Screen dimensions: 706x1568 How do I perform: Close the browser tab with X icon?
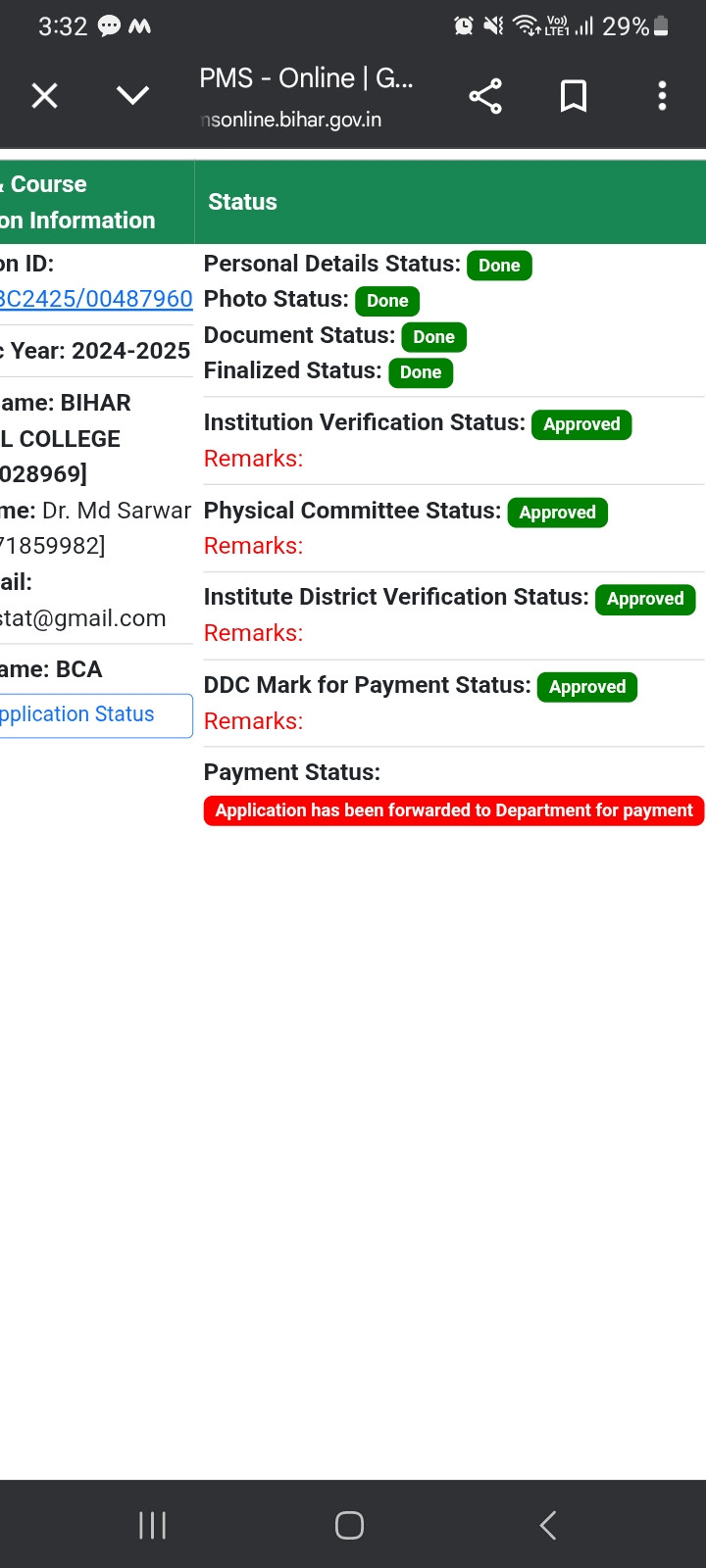click(44, 96)
